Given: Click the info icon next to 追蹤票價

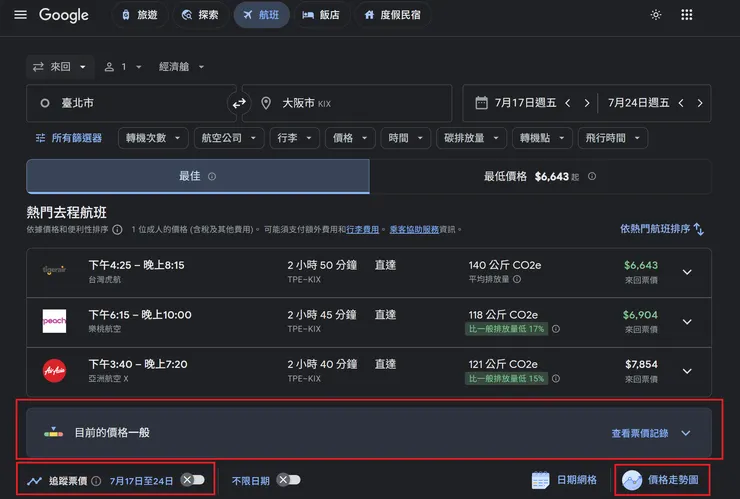Looking at the screenshot, I should click(x=96, y=481).
